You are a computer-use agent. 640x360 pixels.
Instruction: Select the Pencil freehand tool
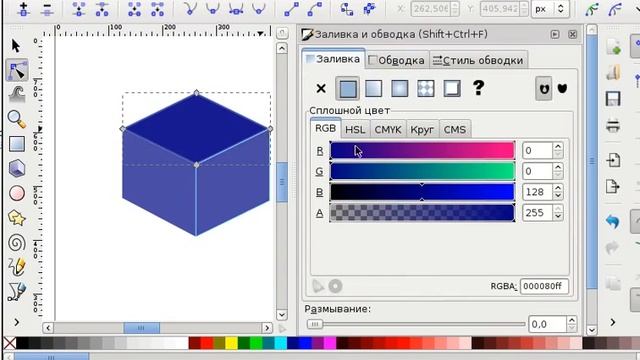coord(17,267)
